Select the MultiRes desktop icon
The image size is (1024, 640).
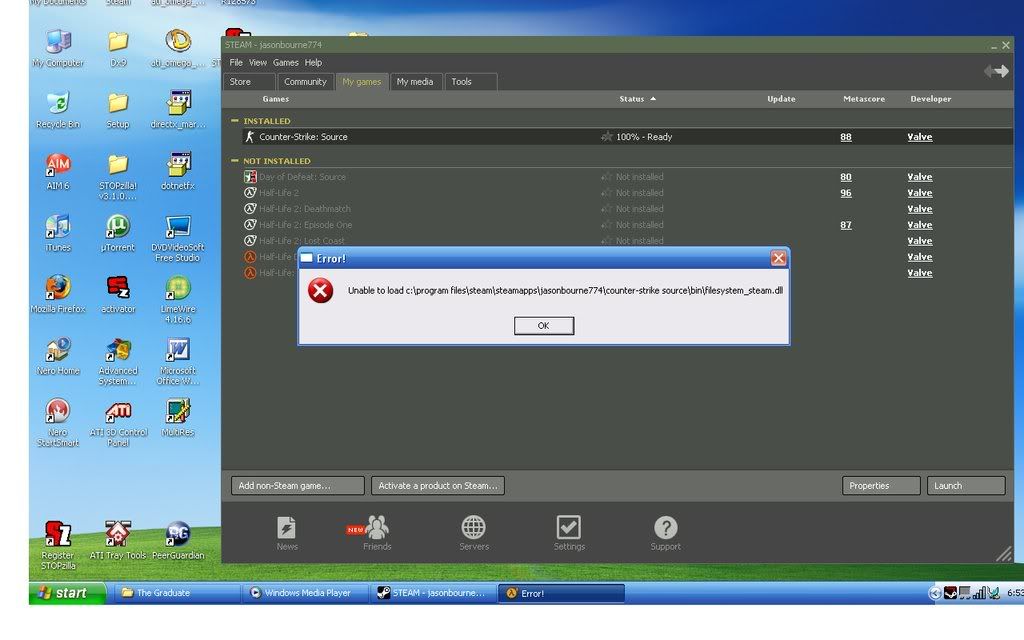point(178,417)
